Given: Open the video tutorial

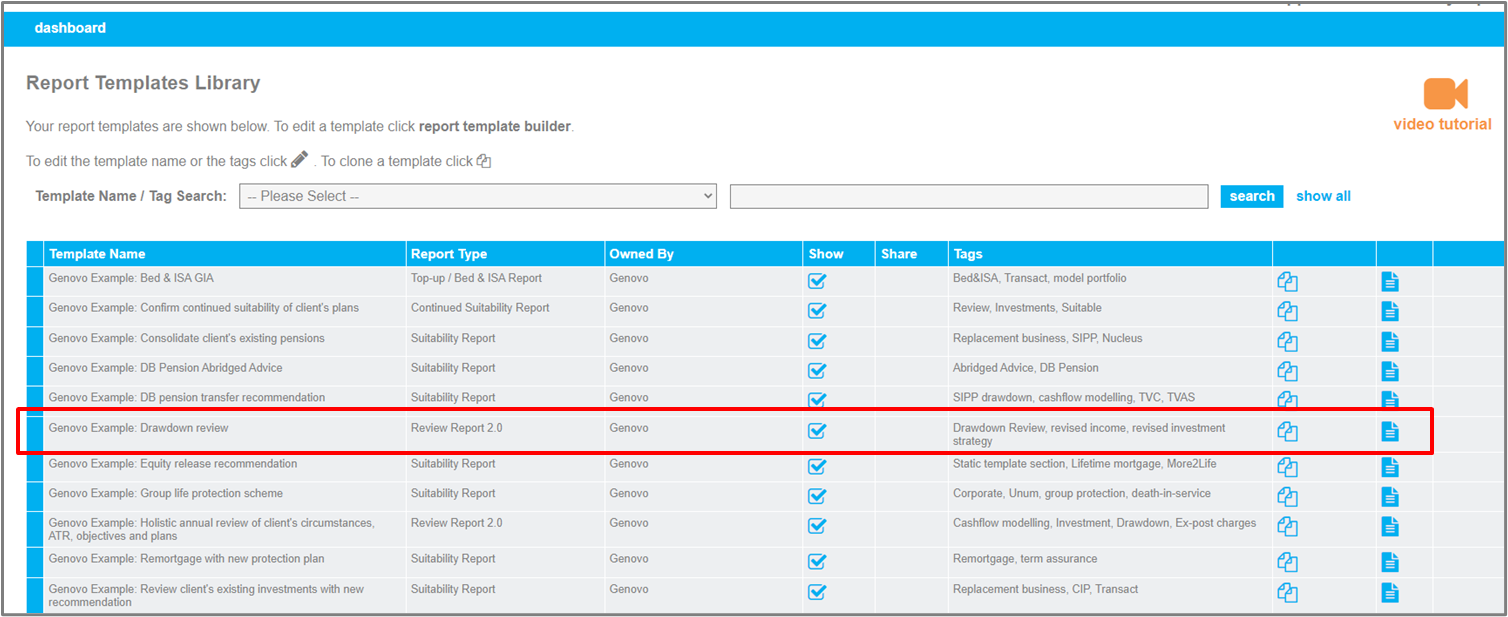Looking at the screenshot, I should [1443, 97].
